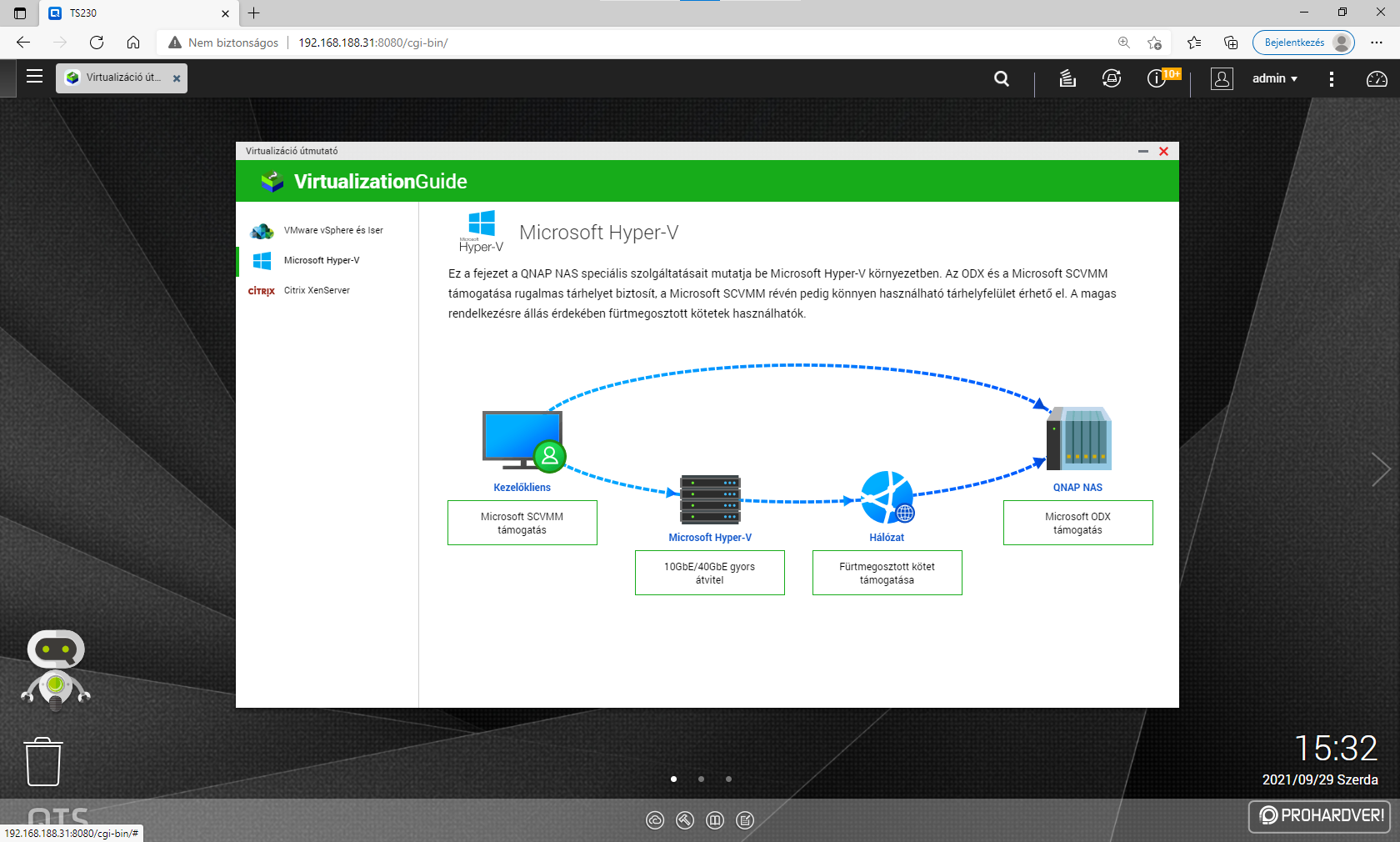1400x842 pixels.
Task: Open the desktop recycle bin
Action: click(x=43, y=761)
